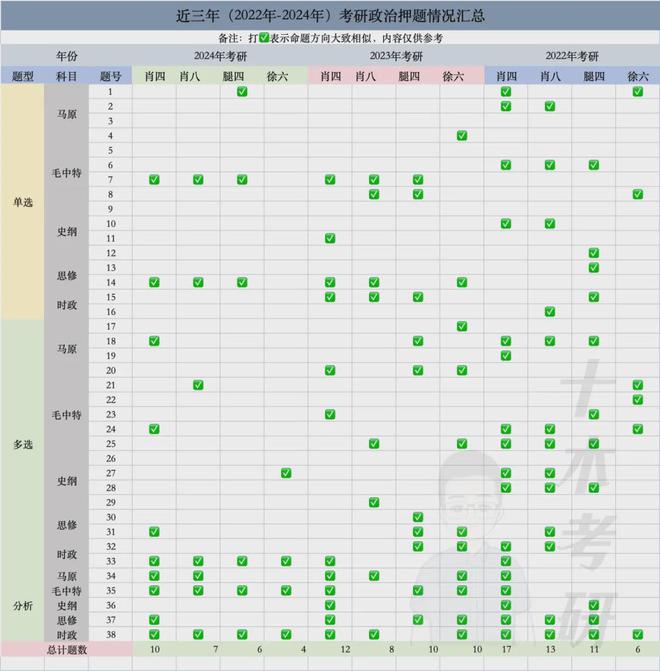Click the row 16 checkmark under 2022 肖八
The image size is (660, 671).
[x=550, y=312]
